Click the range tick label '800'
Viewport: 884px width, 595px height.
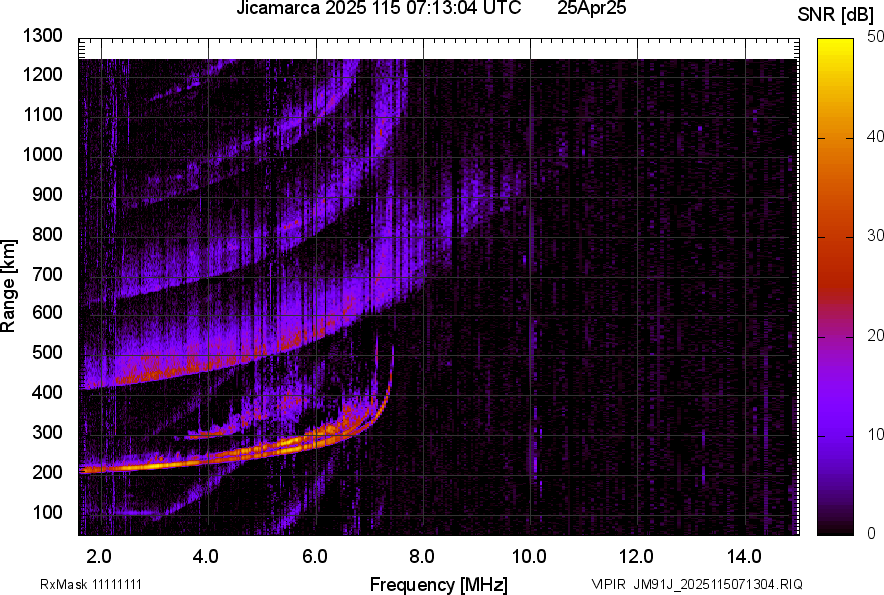[x=47, y=234]
